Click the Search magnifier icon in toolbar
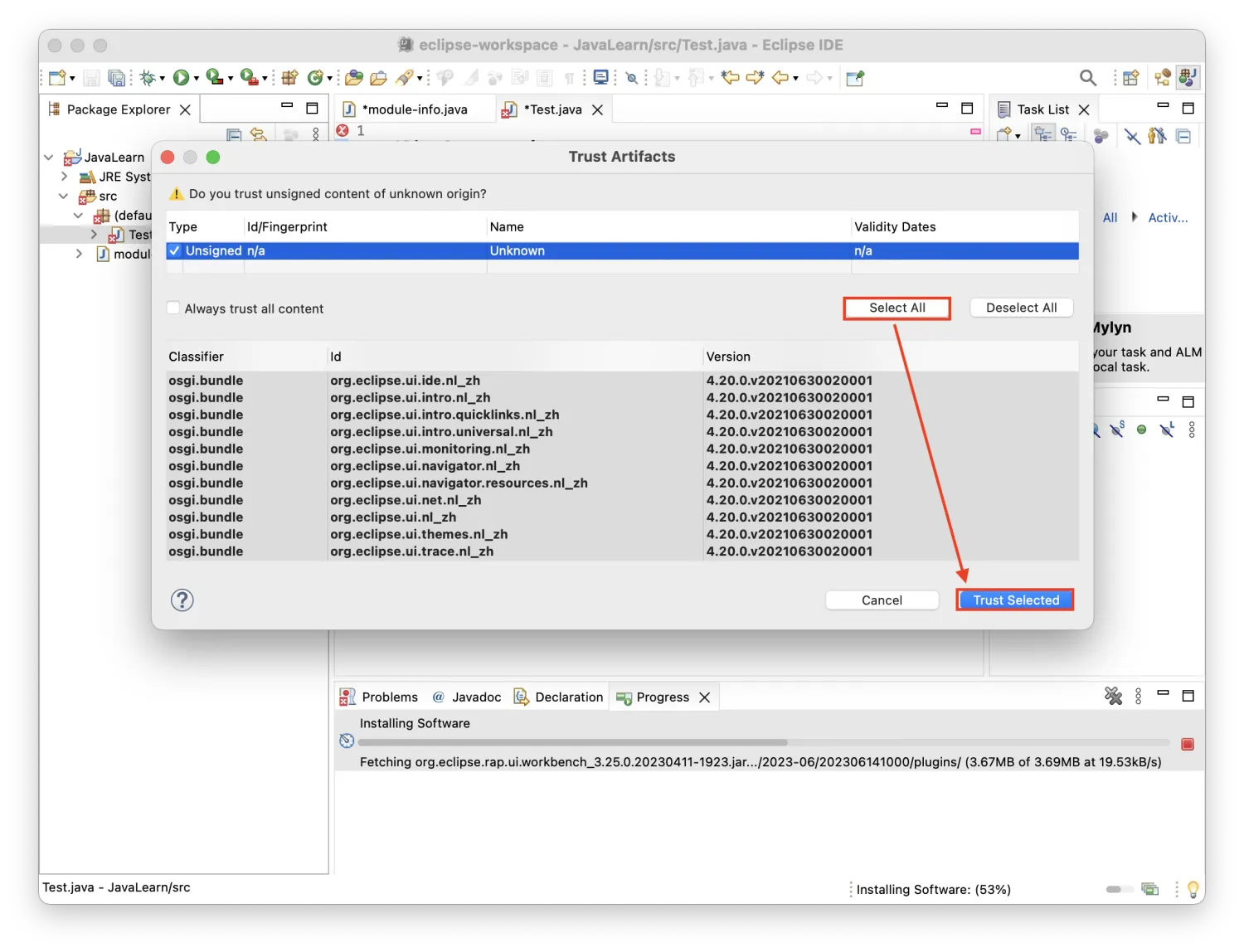Image resolution: width=1244 pixels, height=952 pixels. click(1087, 78)
